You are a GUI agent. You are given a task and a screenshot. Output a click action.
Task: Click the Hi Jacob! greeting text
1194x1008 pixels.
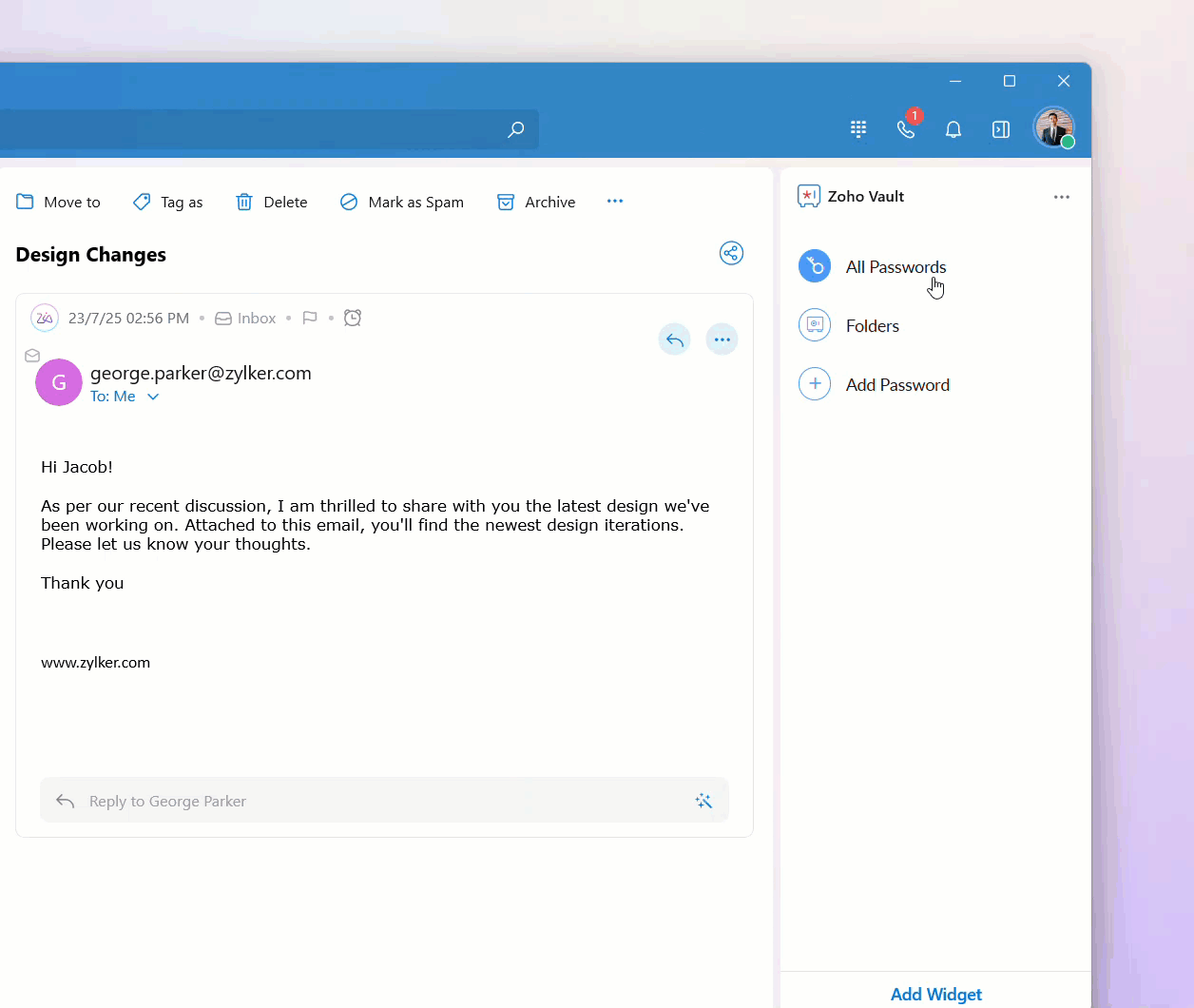point(77,467)
